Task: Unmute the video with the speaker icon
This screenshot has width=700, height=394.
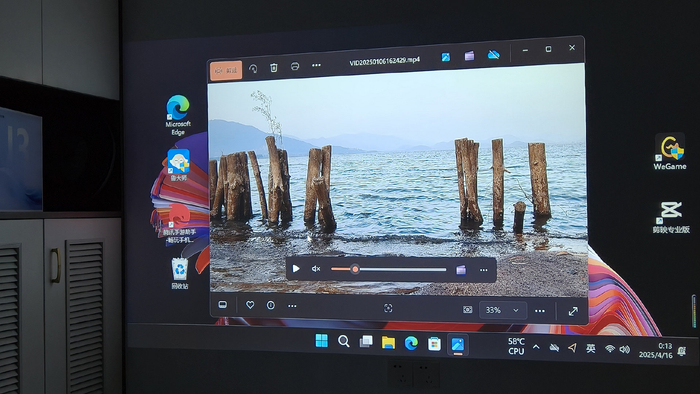Action: [316, 269]
